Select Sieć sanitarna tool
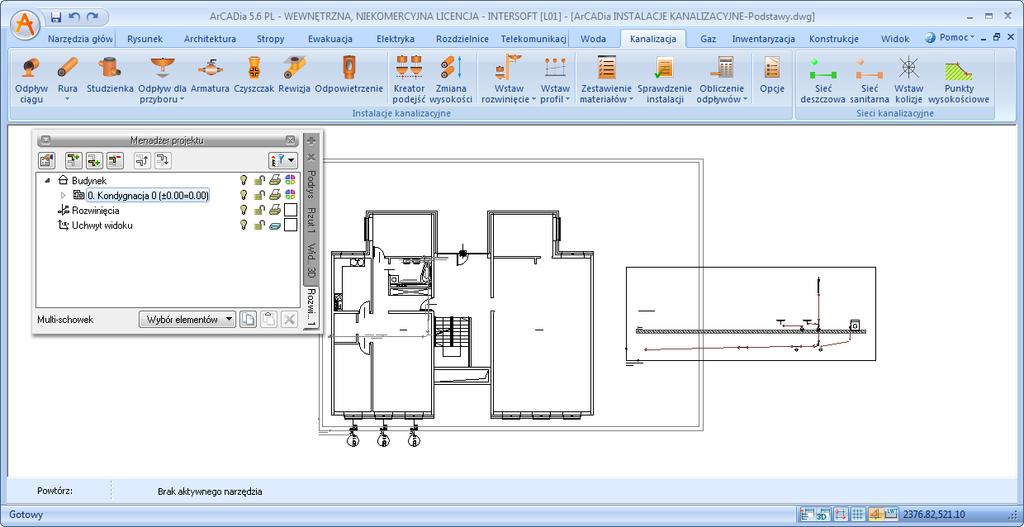1024x527 pixels. point(869,80)
